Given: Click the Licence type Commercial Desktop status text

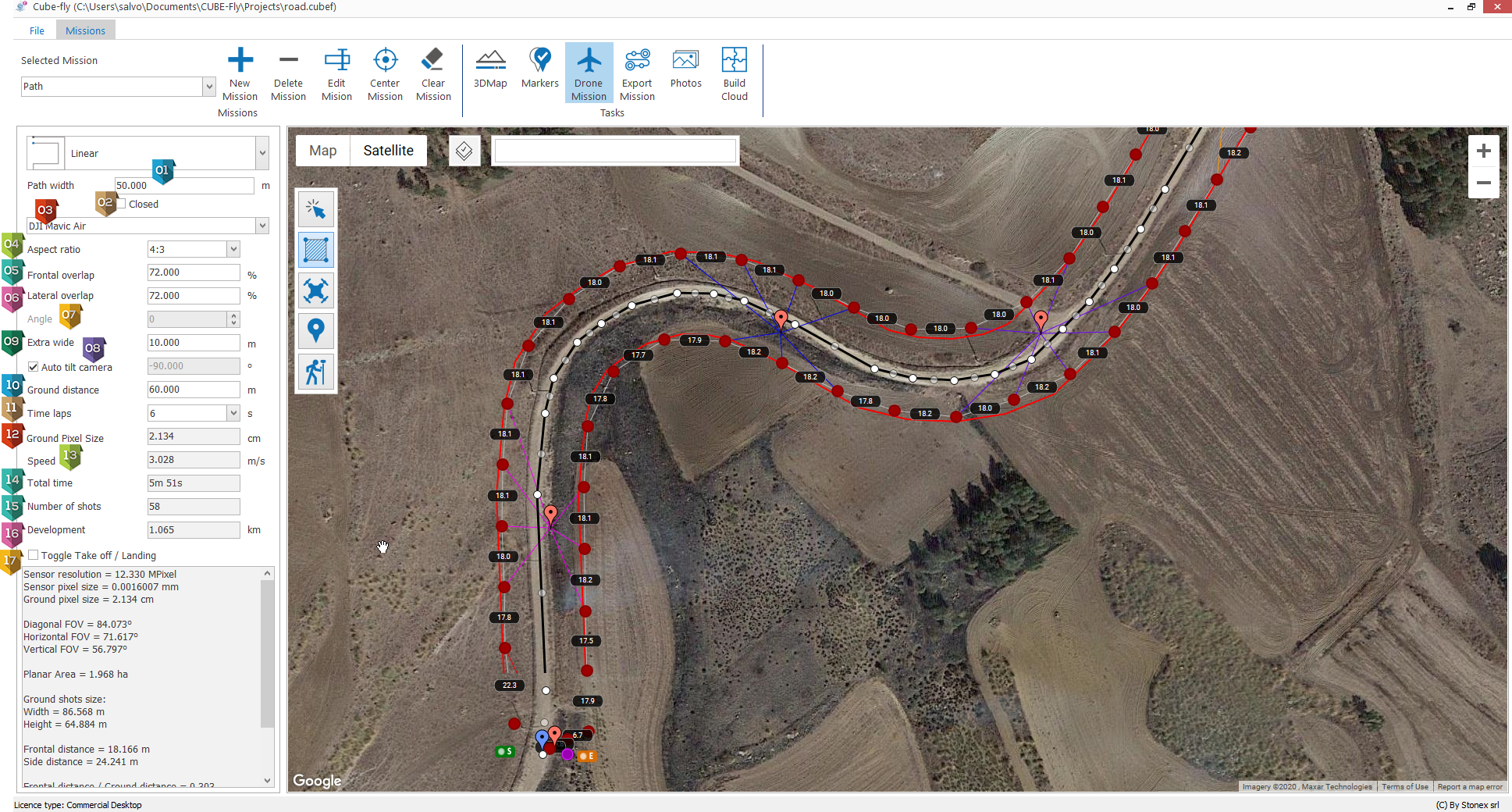Looking at the screenshot, I should [x=78, y=805].
